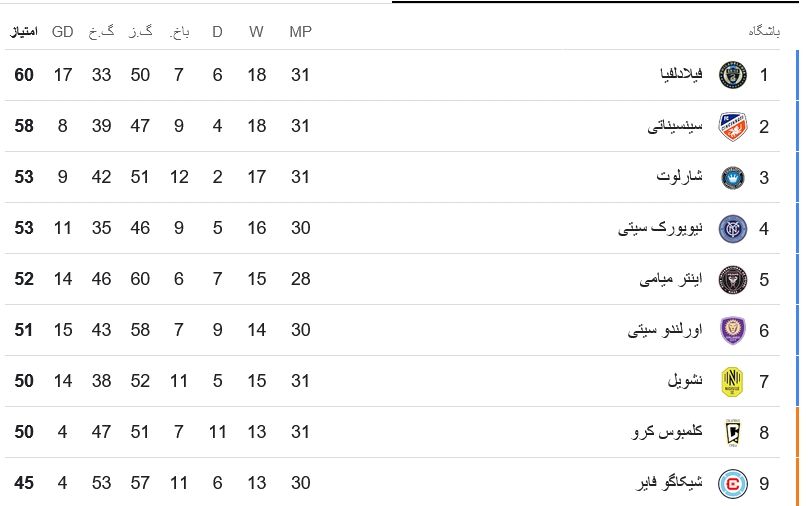Click the New York City FC crest

[x=733, y=229]
